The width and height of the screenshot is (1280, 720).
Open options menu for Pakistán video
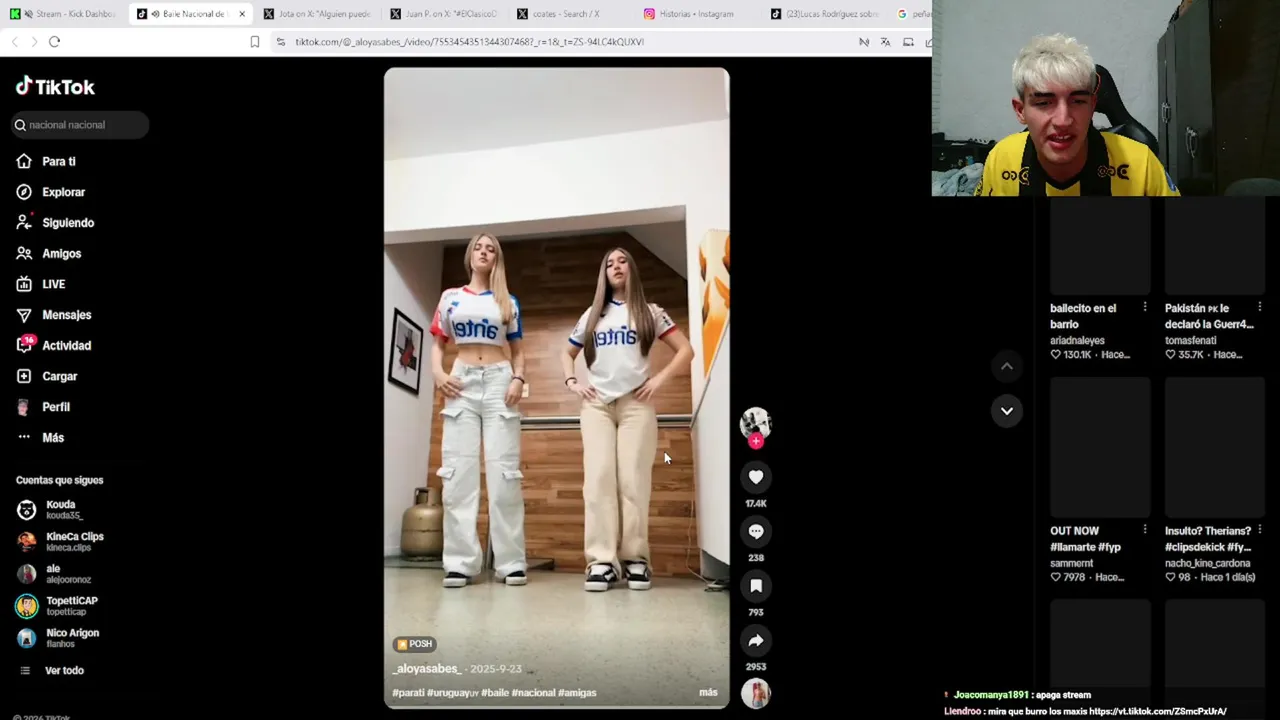(x=1260, y=308)
